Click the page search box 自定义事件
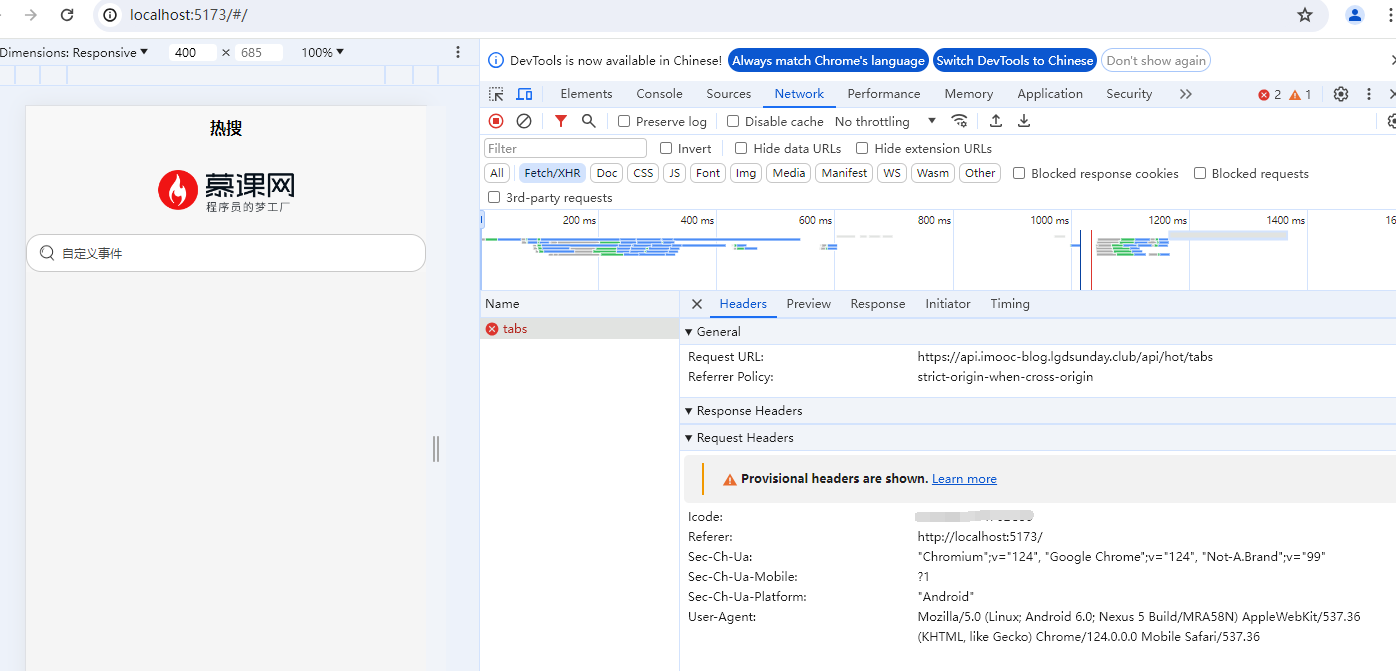Image resolution: width=1396 pixels, height=671 pixels. pos(226,253)
